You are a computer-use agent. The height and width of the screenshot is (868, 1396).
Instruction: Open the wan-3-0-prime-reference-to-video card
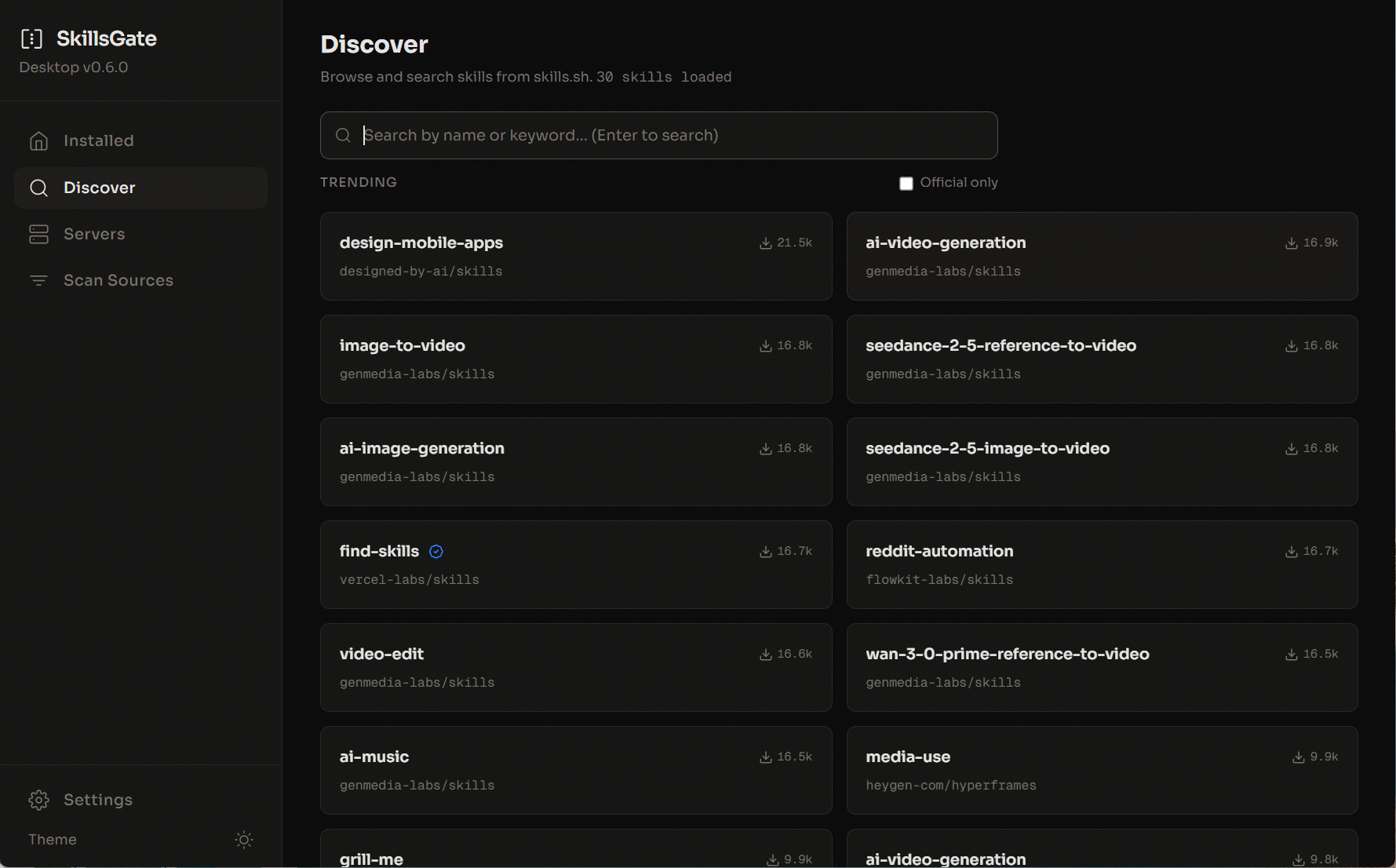pyautogui.click(x=1102, y=667)
